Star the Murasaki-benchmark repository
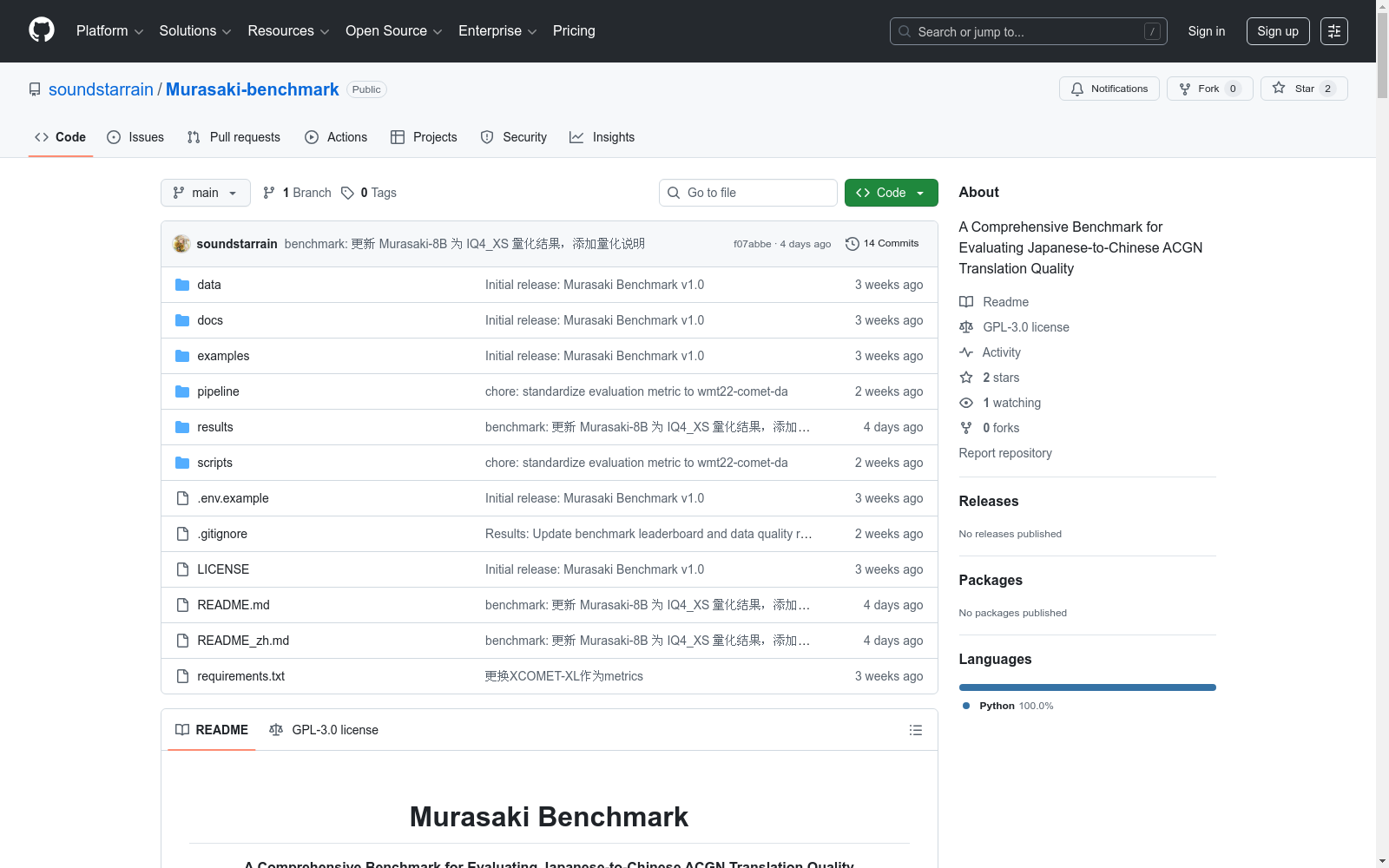The image size is (1389, 868). [x=1304, y=89]
